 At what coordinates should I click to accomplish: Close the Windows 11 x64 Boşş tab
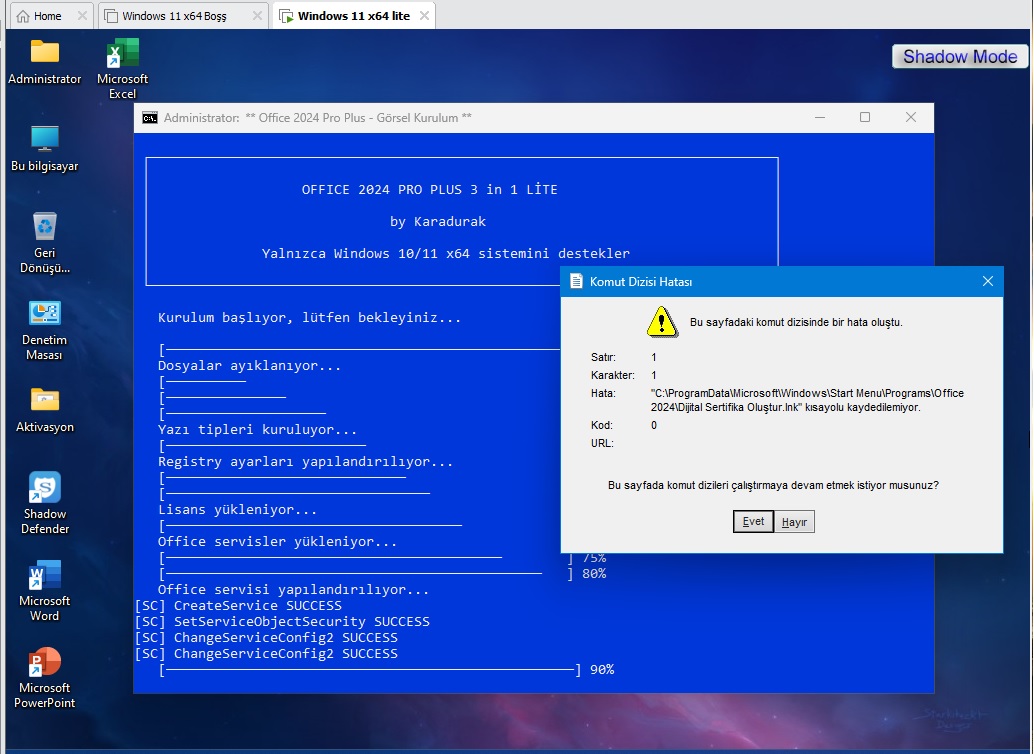coord(257,15)
